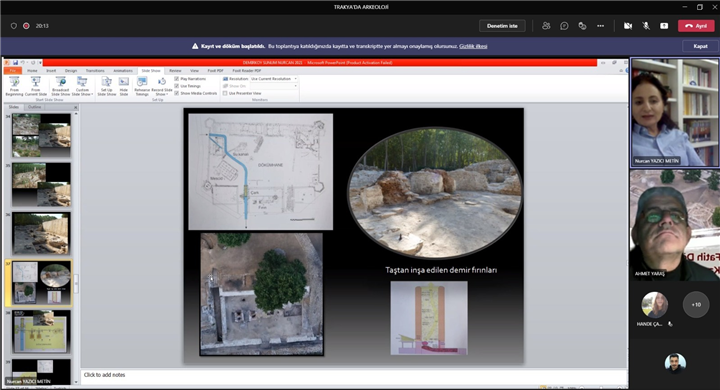Open the Show On dropdown
This screenshot has width=720, height=390.
tap(274, 86)
